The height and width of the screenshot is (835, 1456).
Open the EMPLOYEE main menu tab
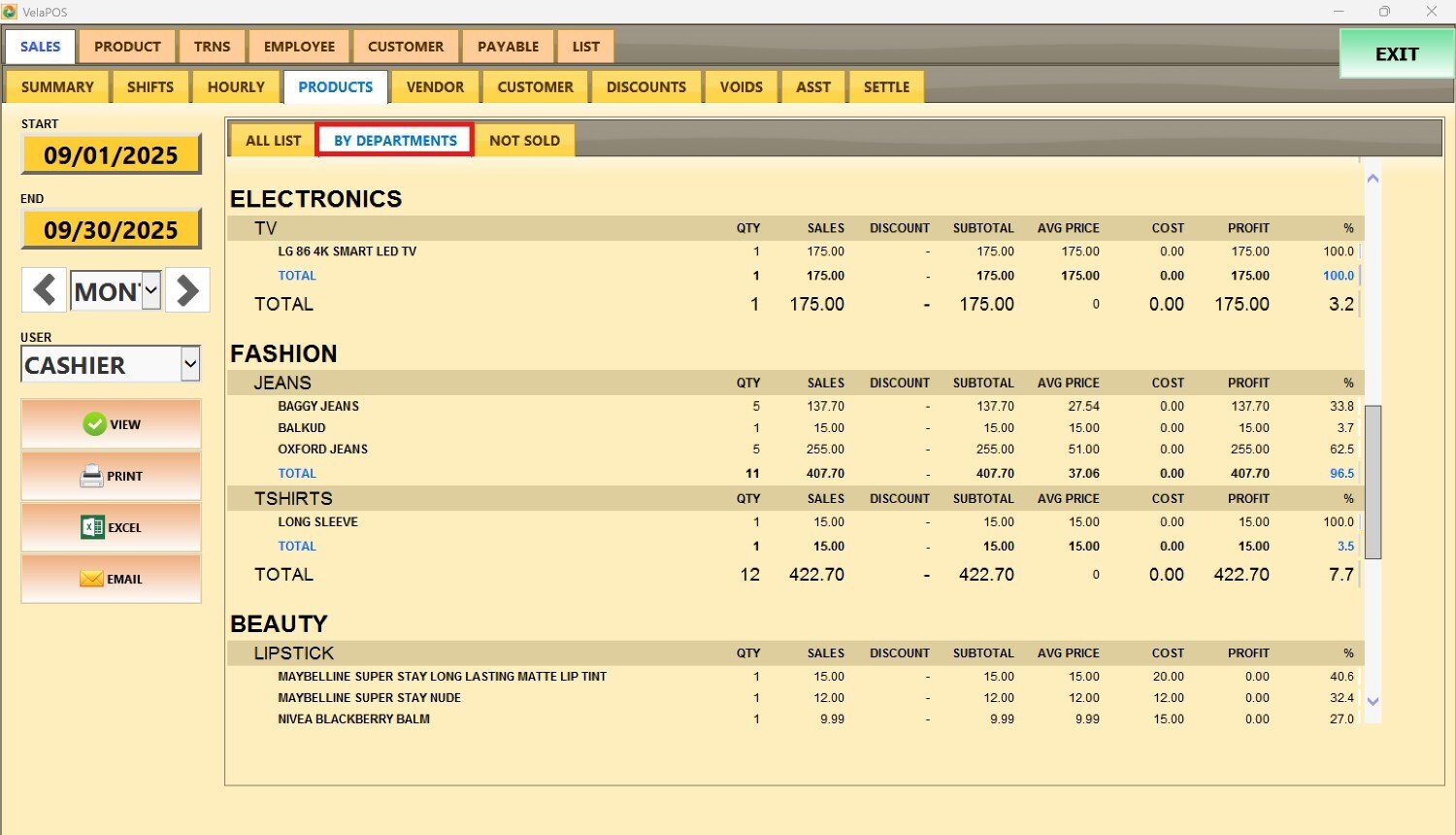(x=299, y=46)
